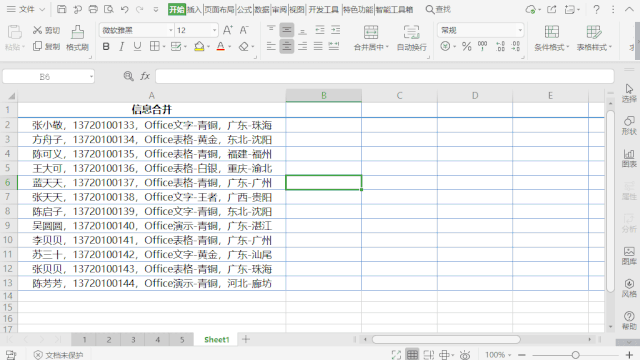Click the Copy (复制) button
Image resolution: width=640 pixels, height=360 pixels.
point(47,46)
